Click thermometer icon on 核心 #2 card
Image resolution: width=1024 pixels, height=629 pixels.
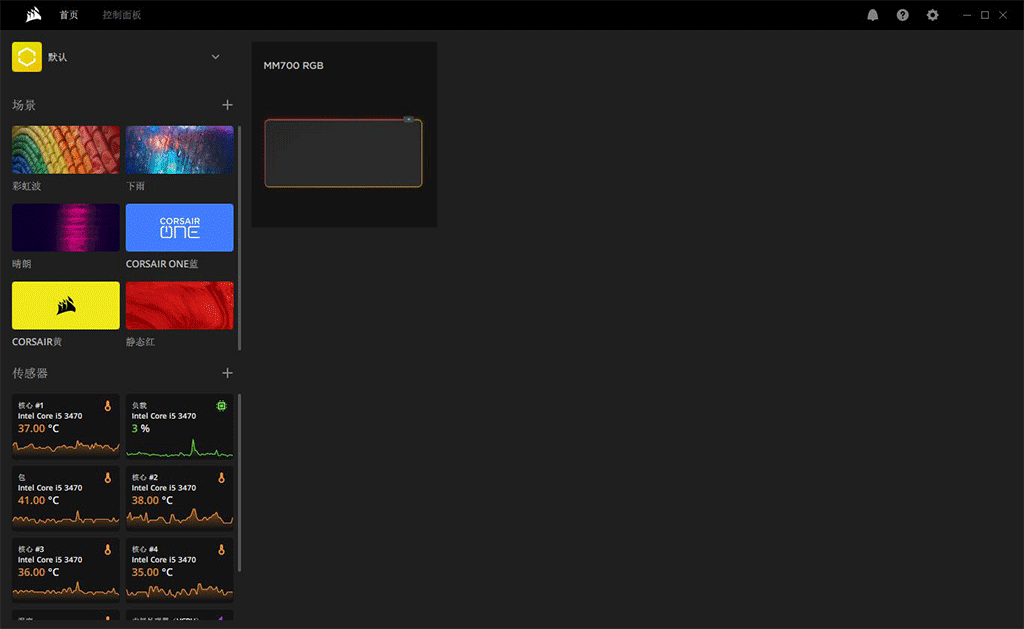pyautogui.click(x=221, y=478)
